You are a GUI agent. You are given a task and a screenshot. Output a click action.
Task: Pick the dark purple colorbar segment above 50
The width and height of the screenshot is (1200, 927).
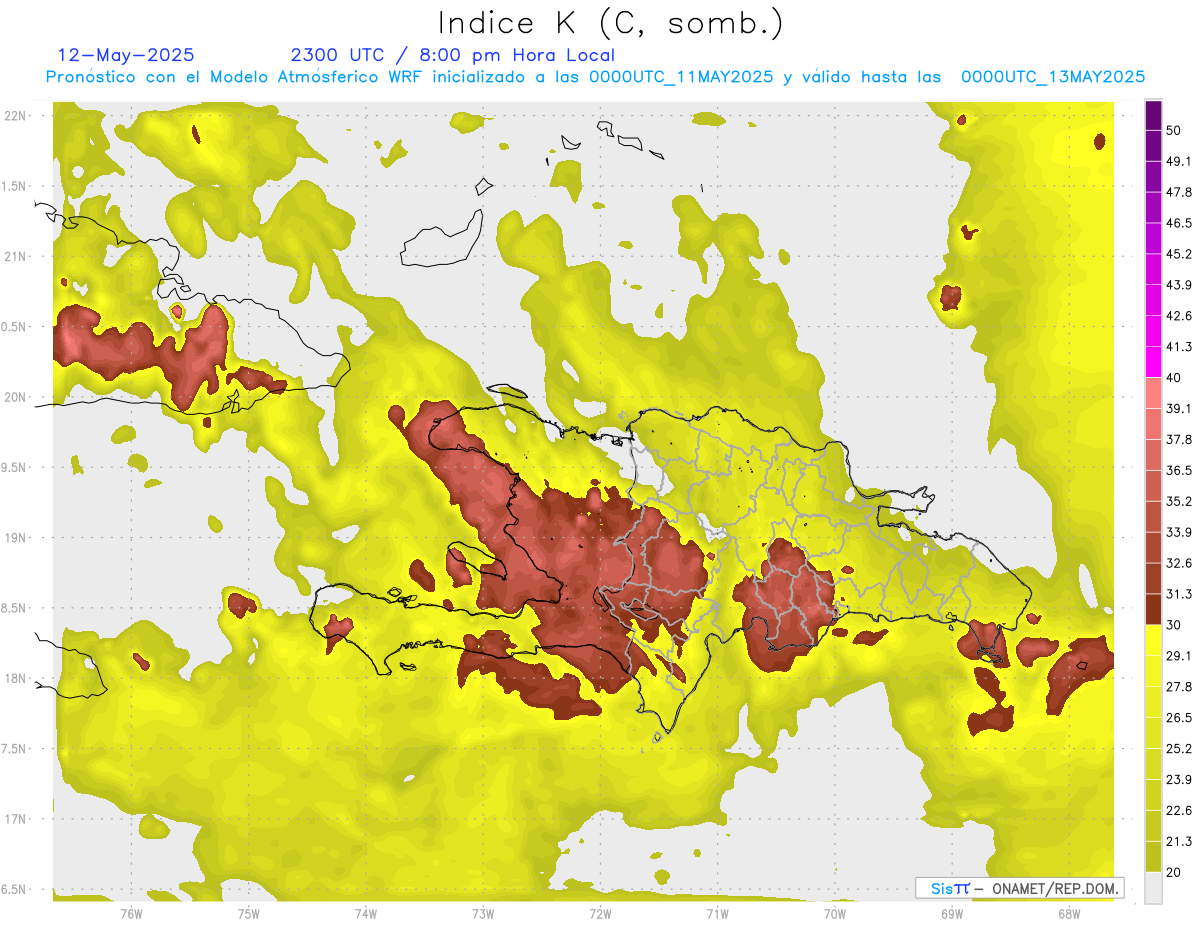[x=1154, y=115]
